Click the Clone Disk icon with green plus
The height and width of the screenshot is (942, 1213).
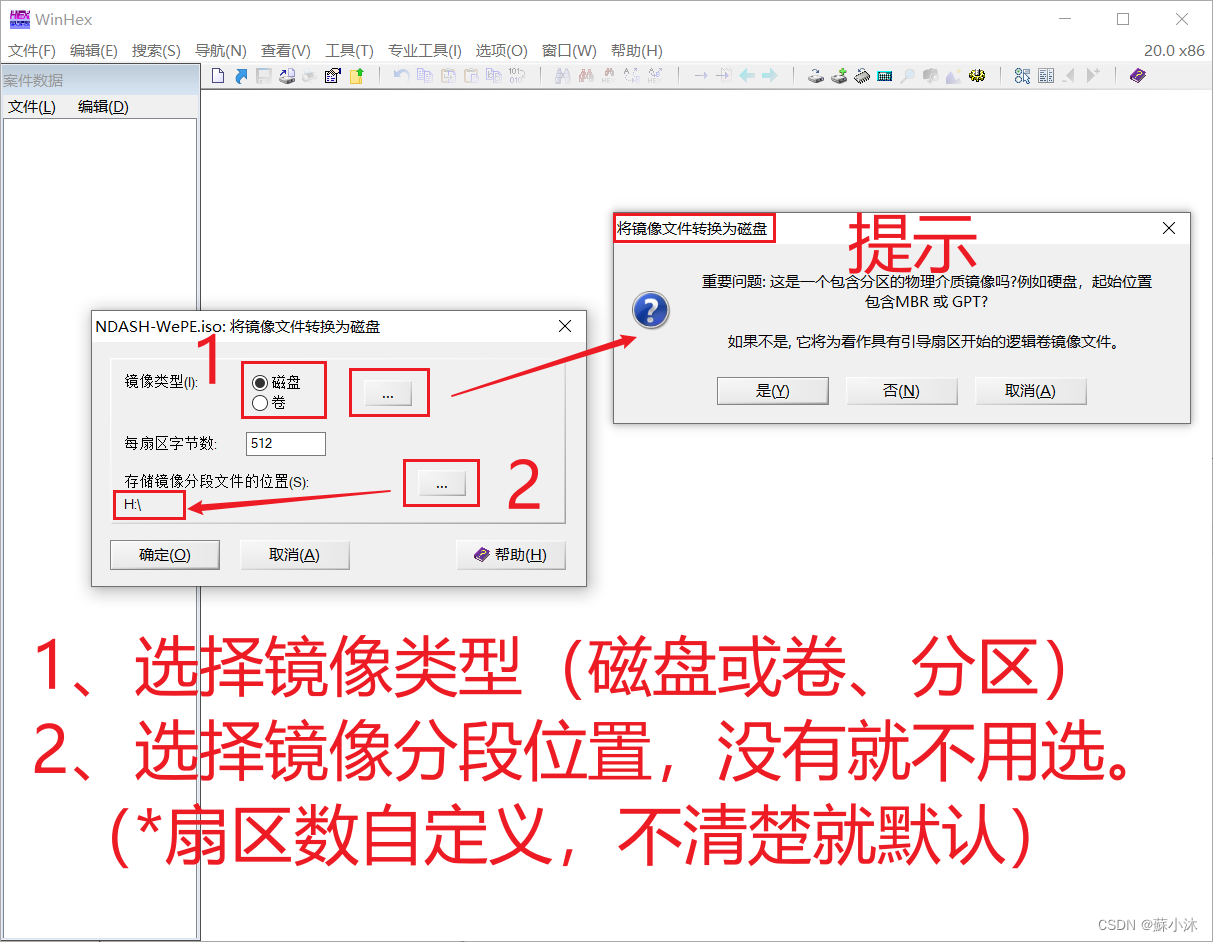tap(839, 76)
